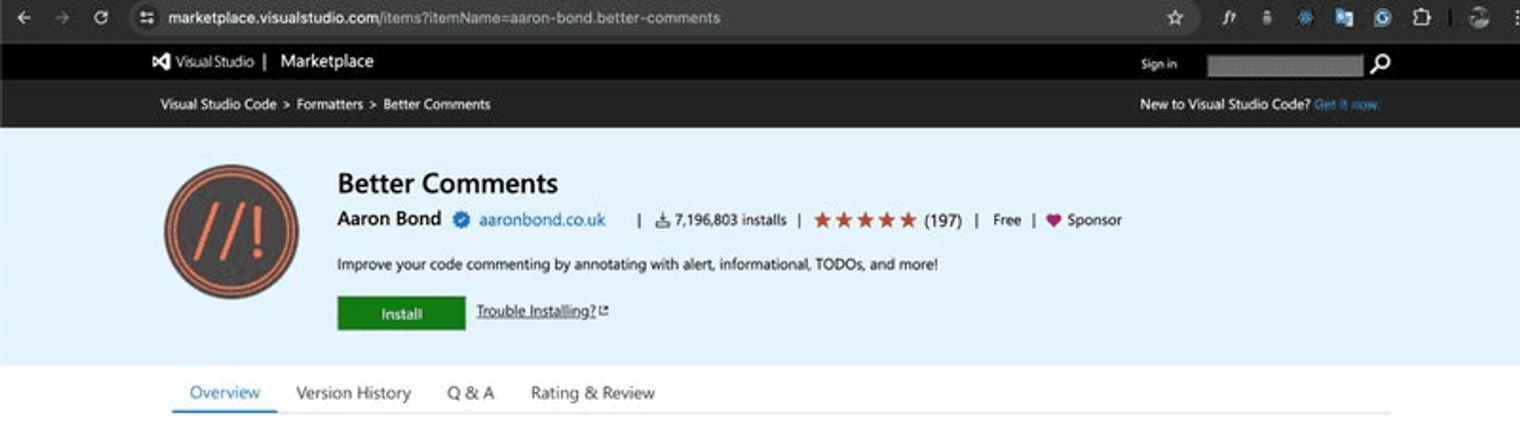The height and width of the screenshot is (431, 1520).
Task: Open the Q & A tab
Action: point(470,393)
